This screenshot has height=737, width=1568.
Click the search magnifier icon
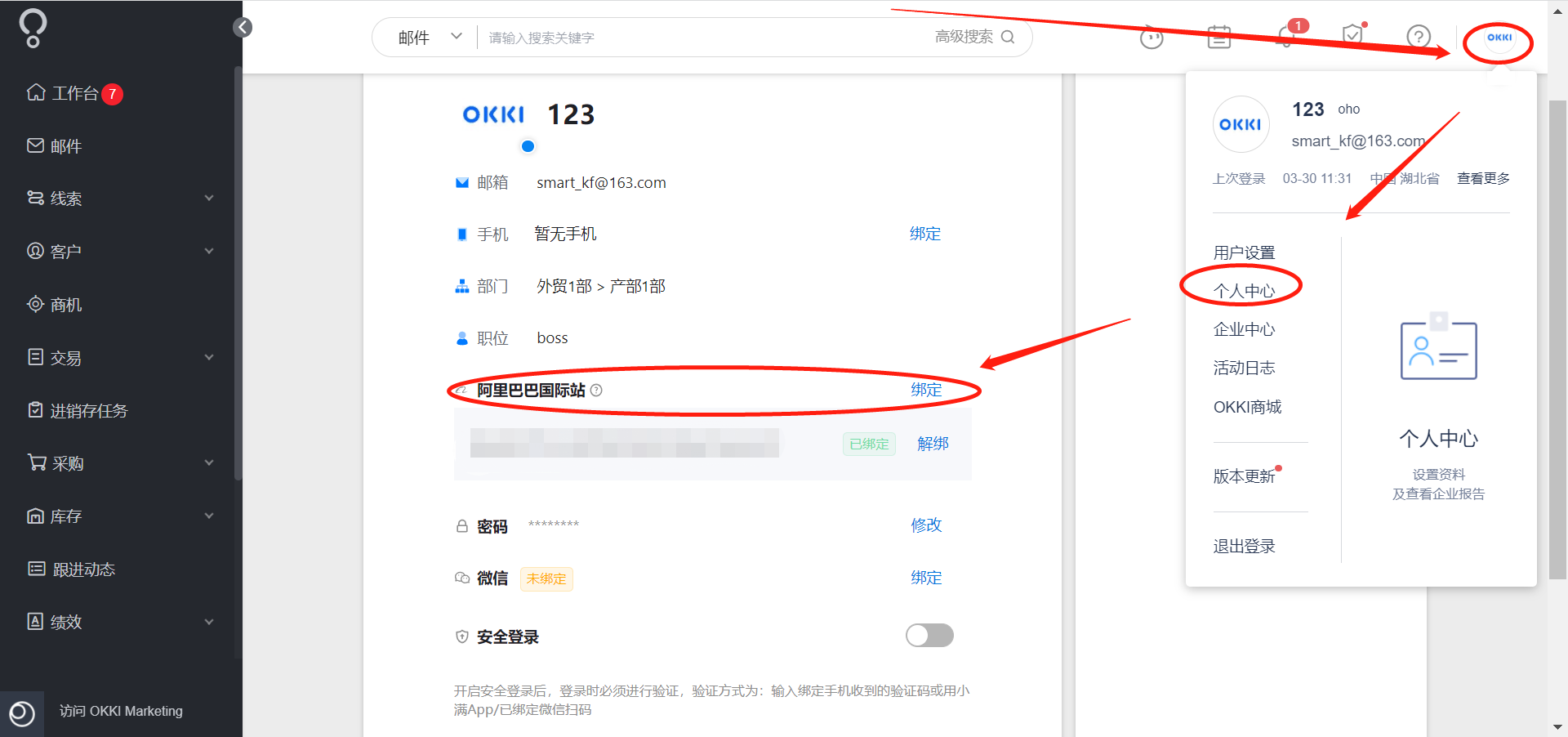point(1008,37)
